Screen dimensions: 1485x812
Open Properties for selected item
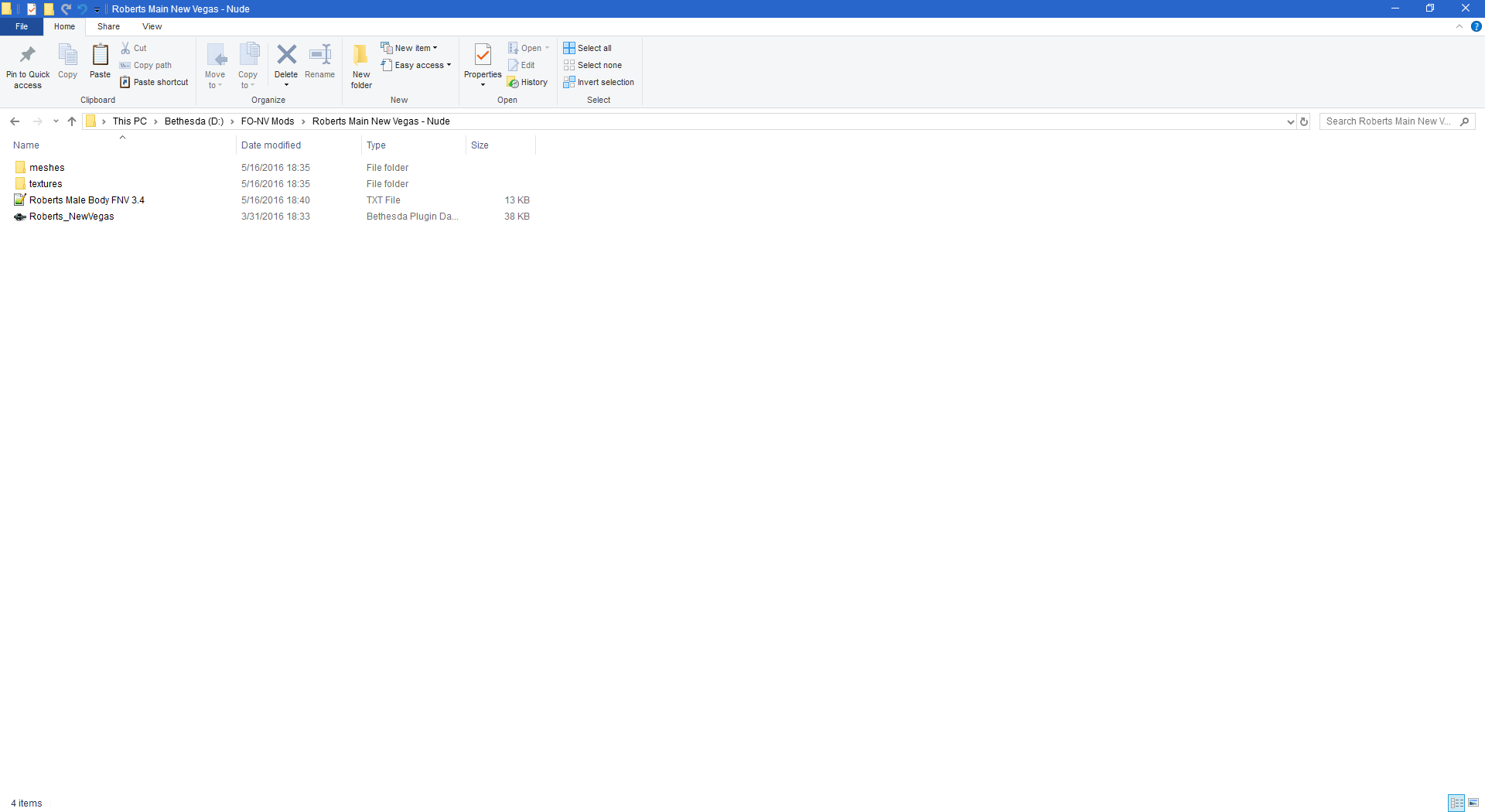[483, 60]
